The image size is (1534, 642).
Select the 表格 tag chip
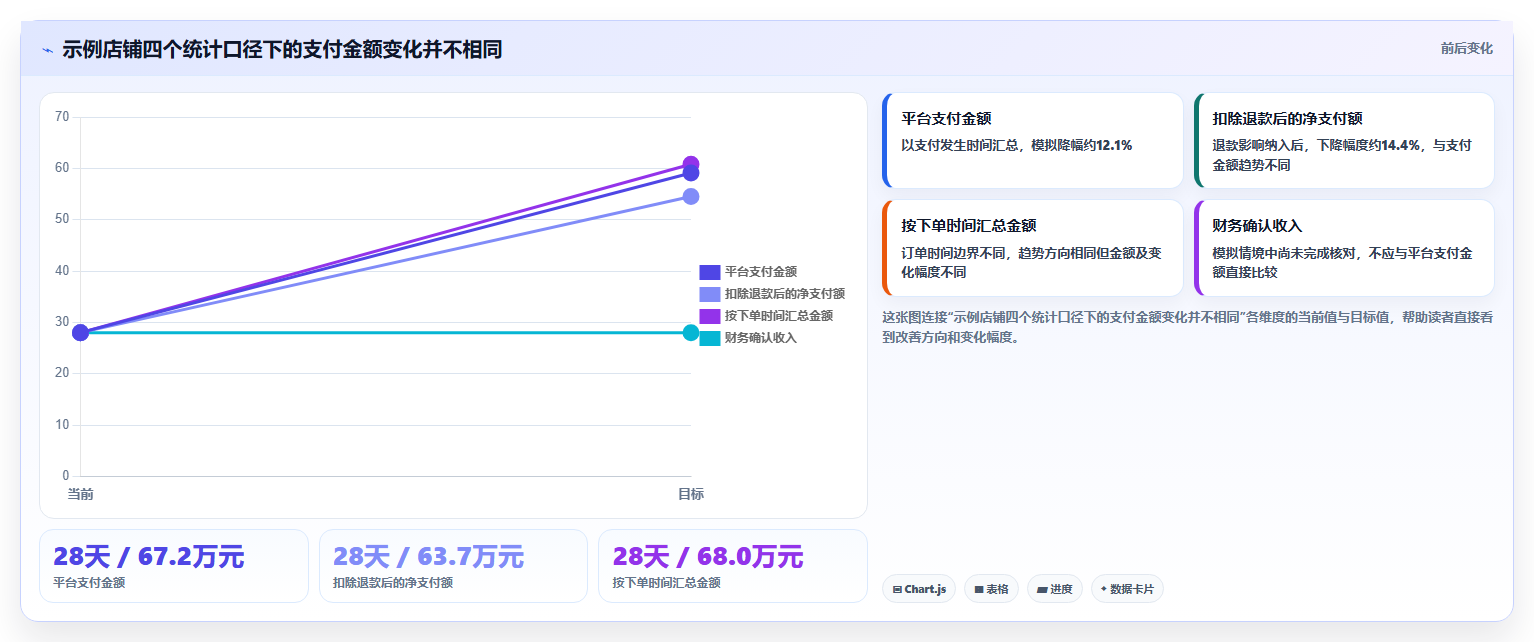click(x=991, y=589)
